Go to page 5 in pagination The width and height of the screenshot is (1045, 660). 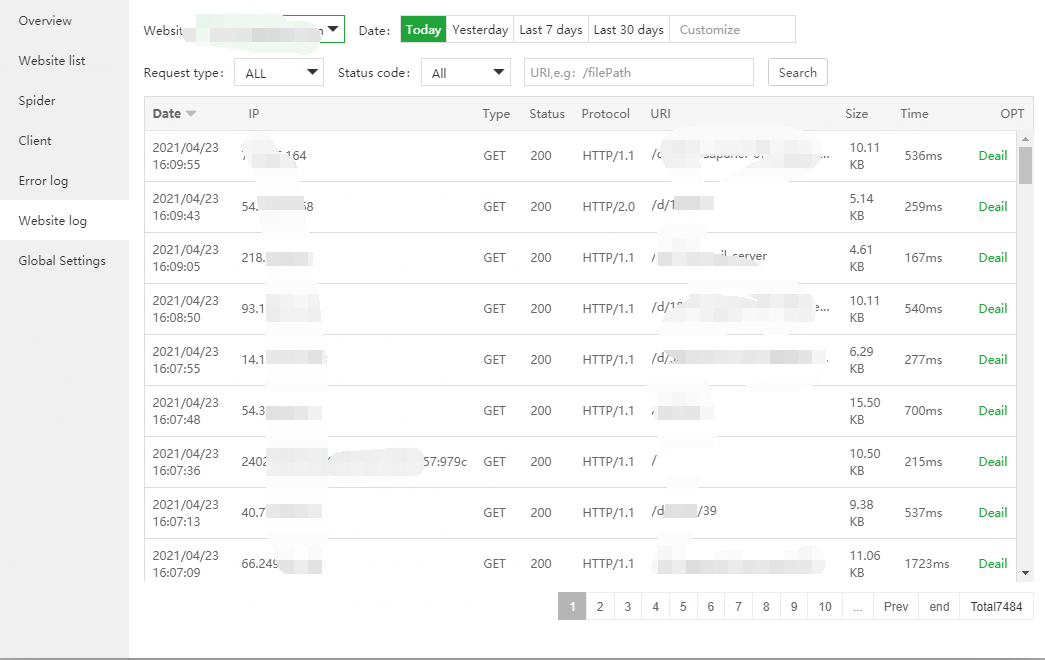(683, 607)
